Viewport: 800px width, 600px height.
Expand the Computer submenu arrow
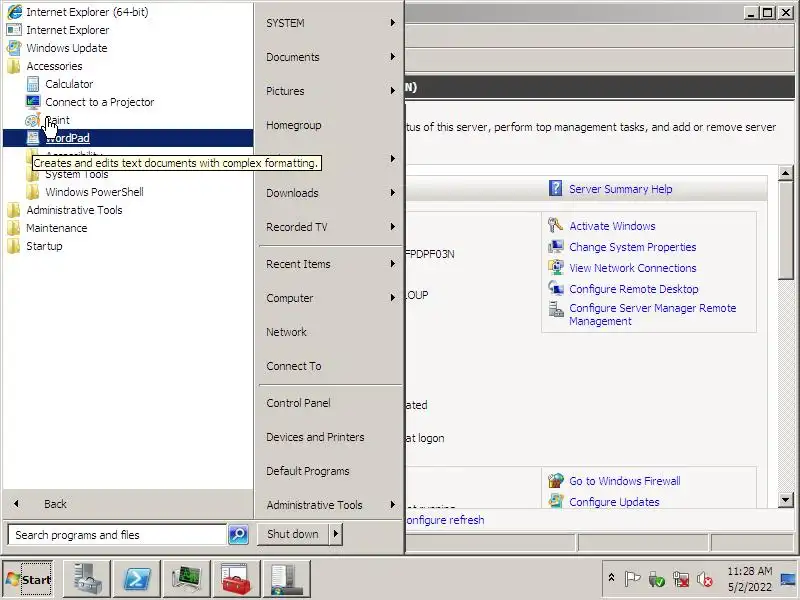point(392,297)
